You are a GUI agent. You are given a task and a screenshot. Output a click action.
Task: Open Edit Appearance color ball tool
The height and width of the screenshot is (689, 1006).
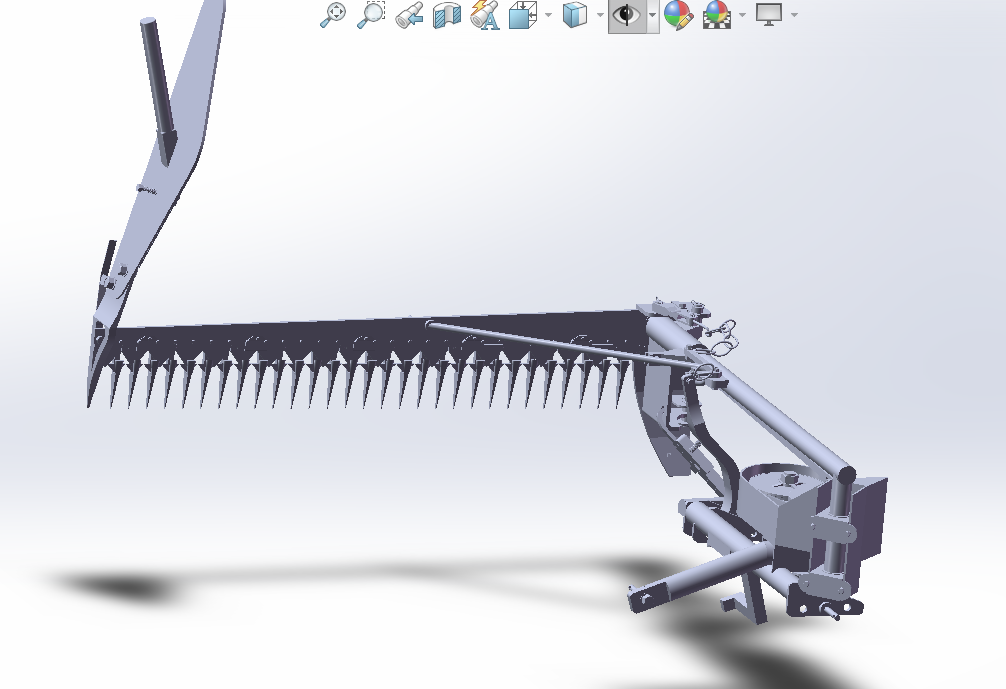tap(678, 15)
